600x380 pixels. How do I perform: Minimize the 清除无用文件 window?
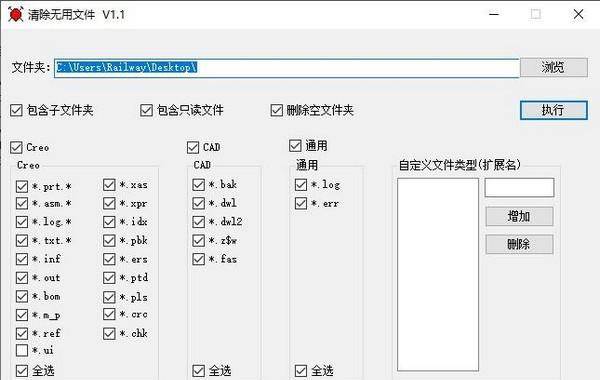[494, 15]
